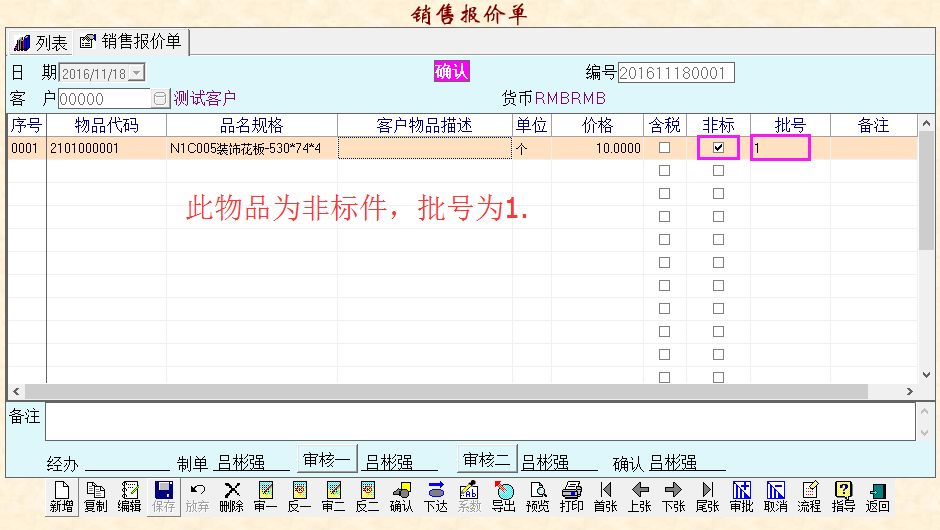
Task: Check 含税 checkbox in row 0001
Action: click(664, 147)
